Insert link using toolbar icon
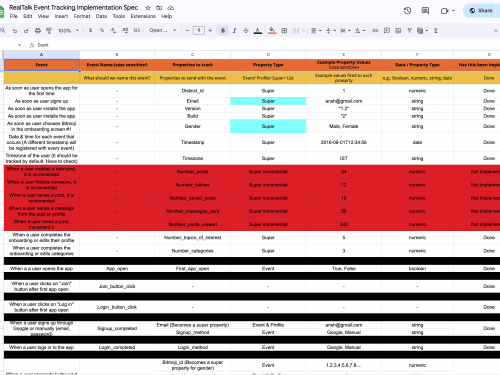500x375 pixels. pyautogui.click(x=375, y=31)
